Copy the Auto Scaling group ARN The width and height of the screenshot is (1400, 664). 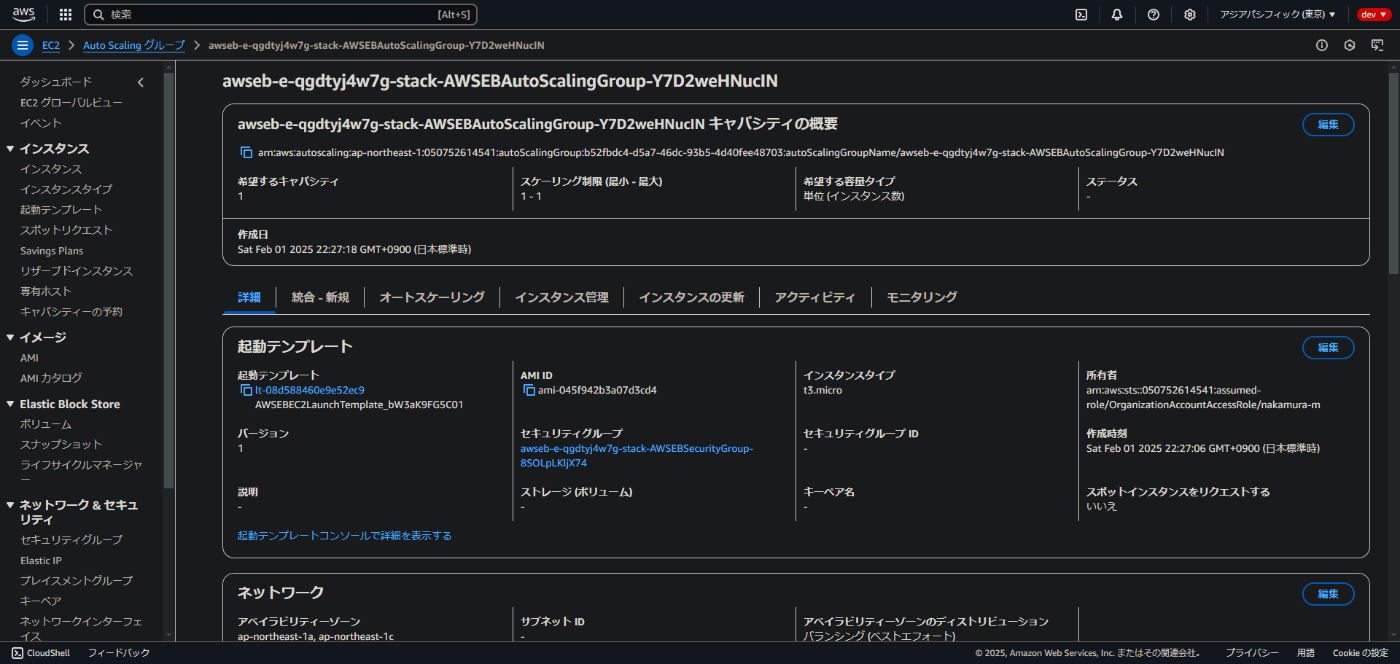(246, 153)
